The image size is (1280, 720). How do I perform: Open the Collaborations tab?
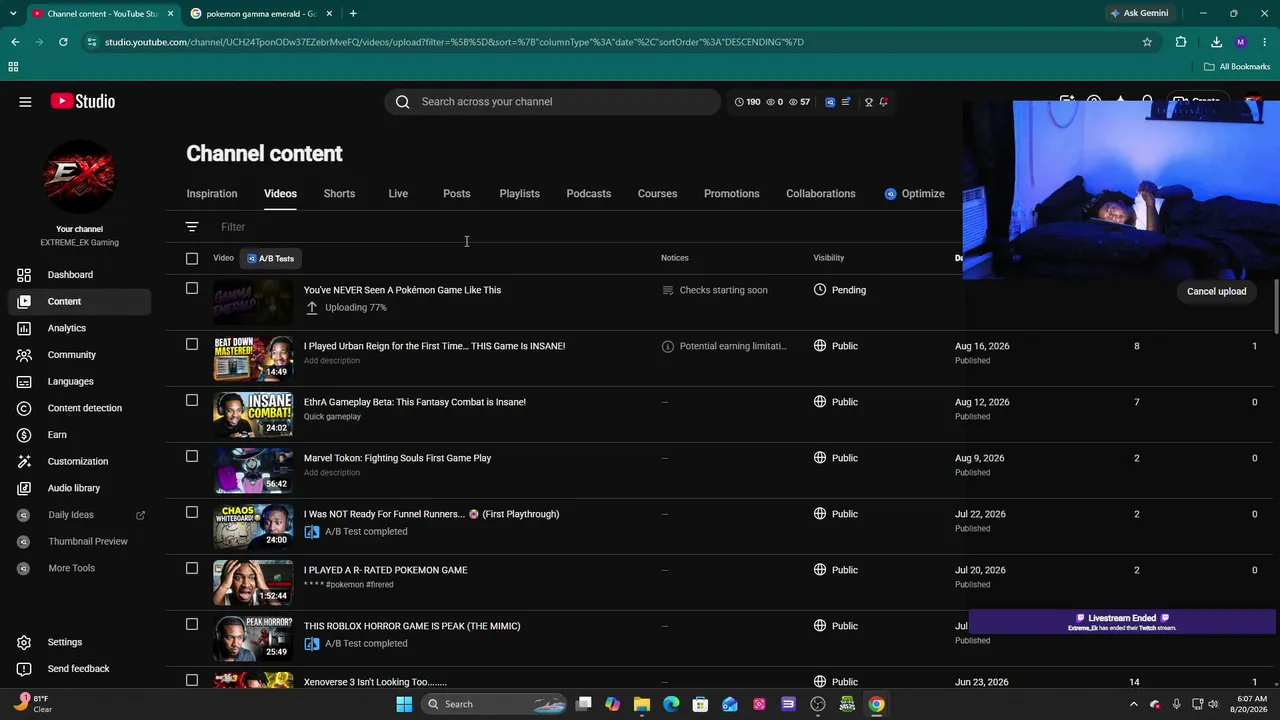click(x=820, y=194)
